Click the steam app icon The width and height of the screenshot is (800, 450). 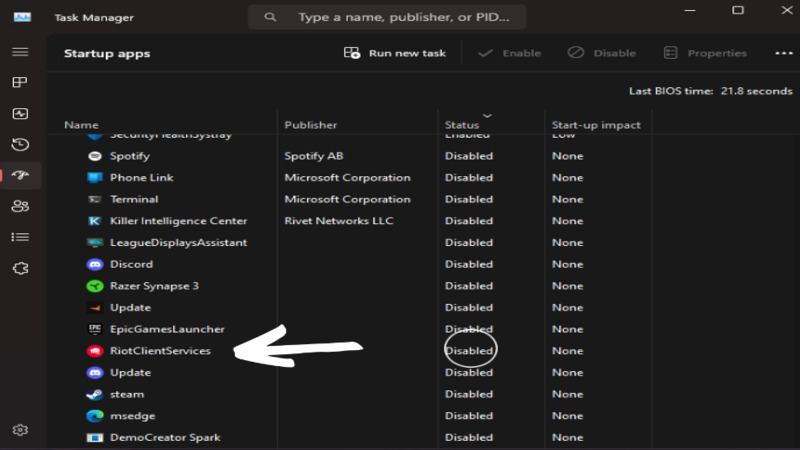[95, 394]
